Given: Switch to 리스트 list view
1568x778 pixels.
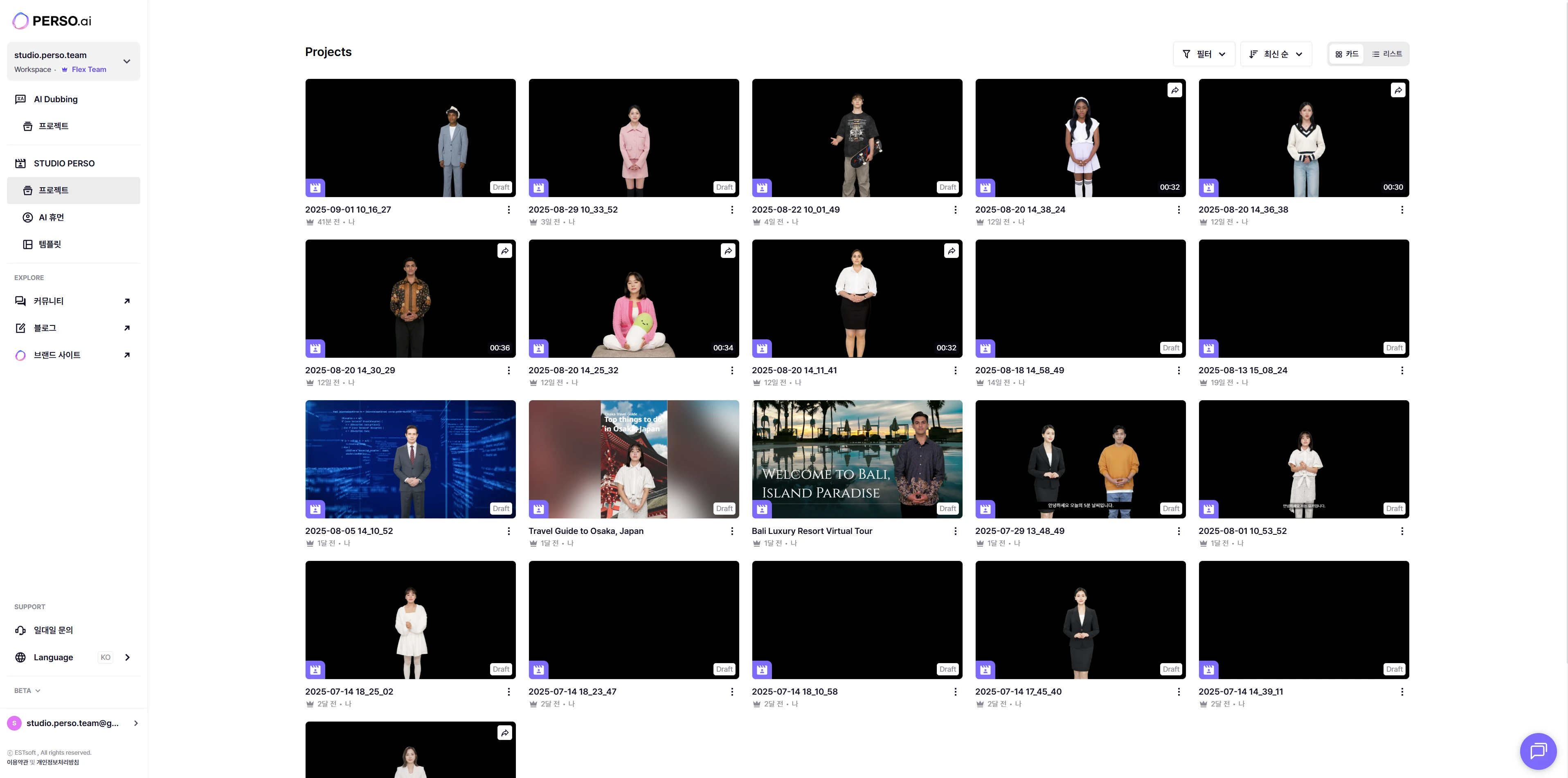Looking at the screenshot, I should pyautogui.click(x=1387, y=54).
